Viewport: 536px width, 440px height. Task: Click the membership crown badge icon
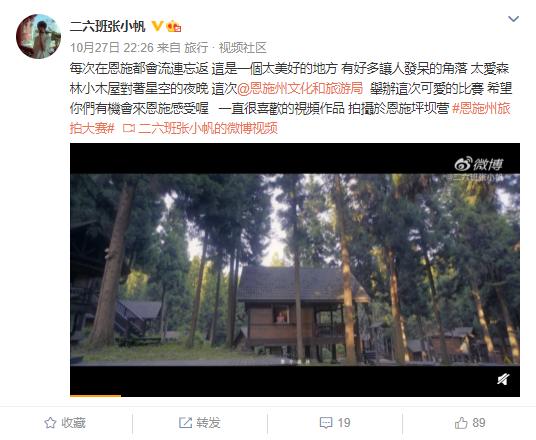coord(174,26)
